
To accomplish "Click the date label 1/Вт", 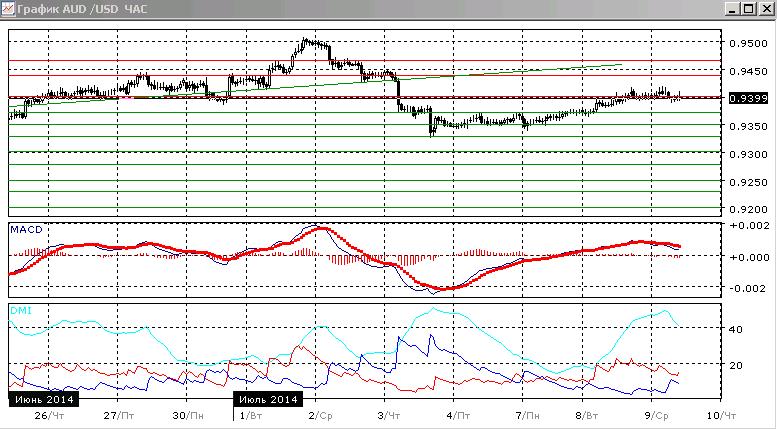I will tap(249, 415).
